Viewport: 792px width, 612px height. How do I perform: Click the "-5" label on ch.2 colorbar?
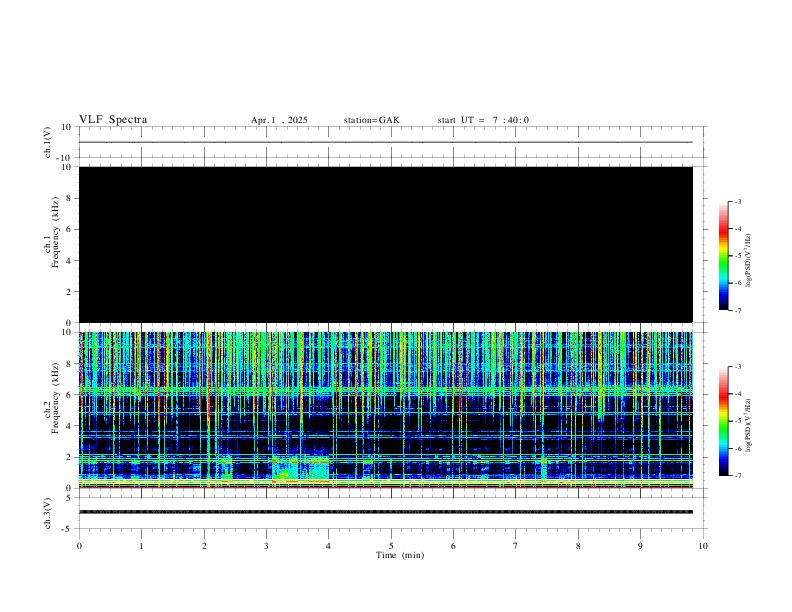(738, 421)
